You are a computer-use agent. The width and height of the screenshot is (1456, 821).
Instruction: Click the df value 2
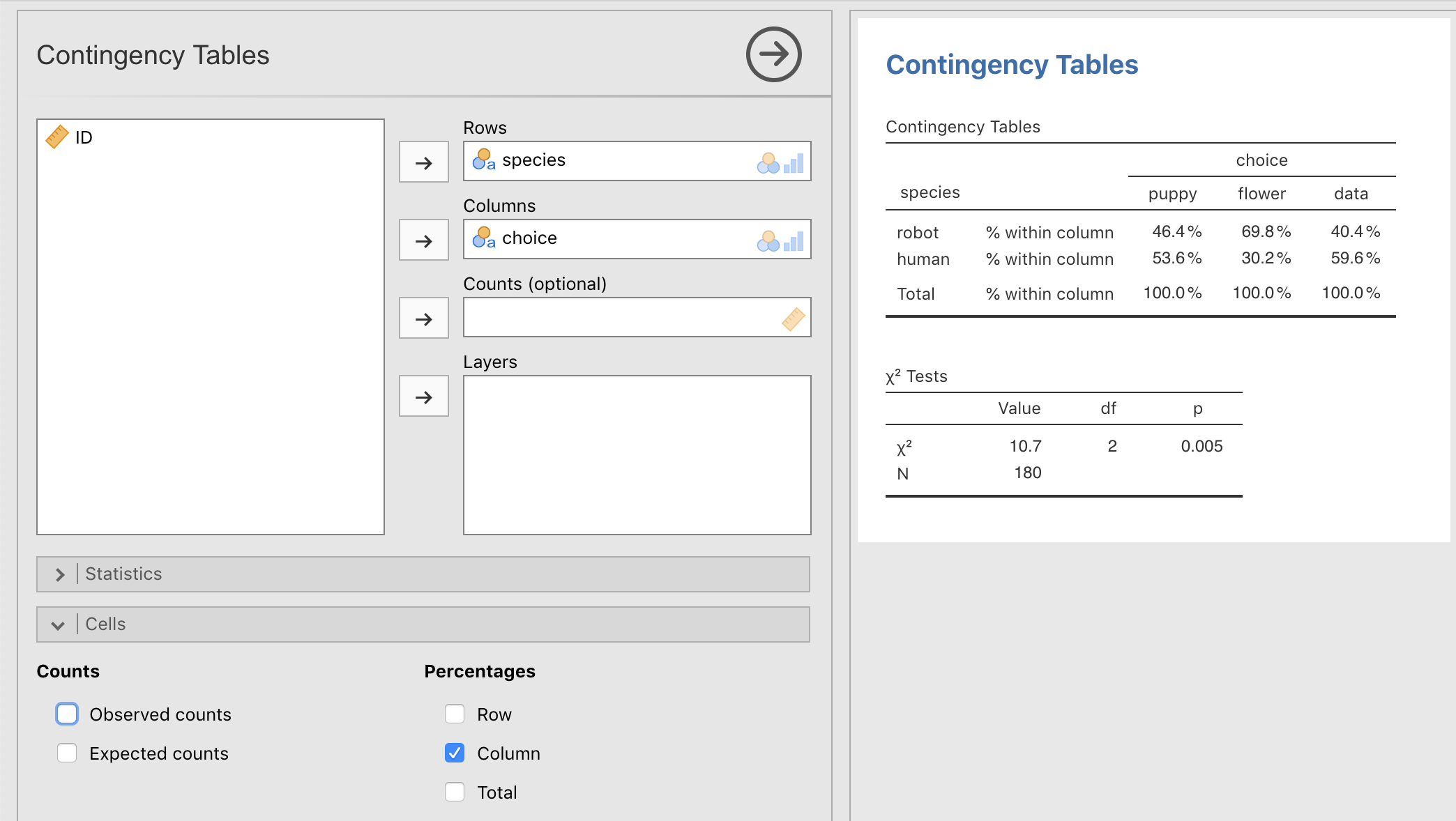tap(1112, 446)
